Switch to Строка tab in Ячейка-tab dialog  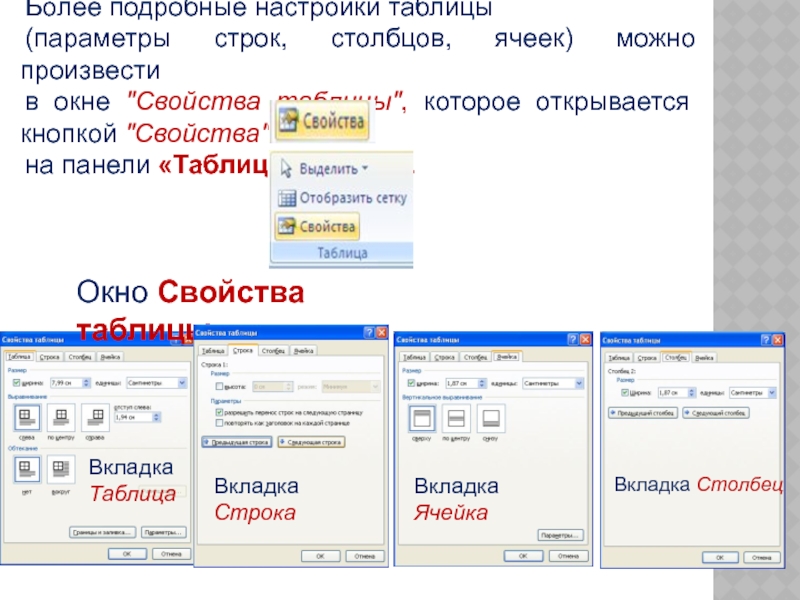(444, 357)
